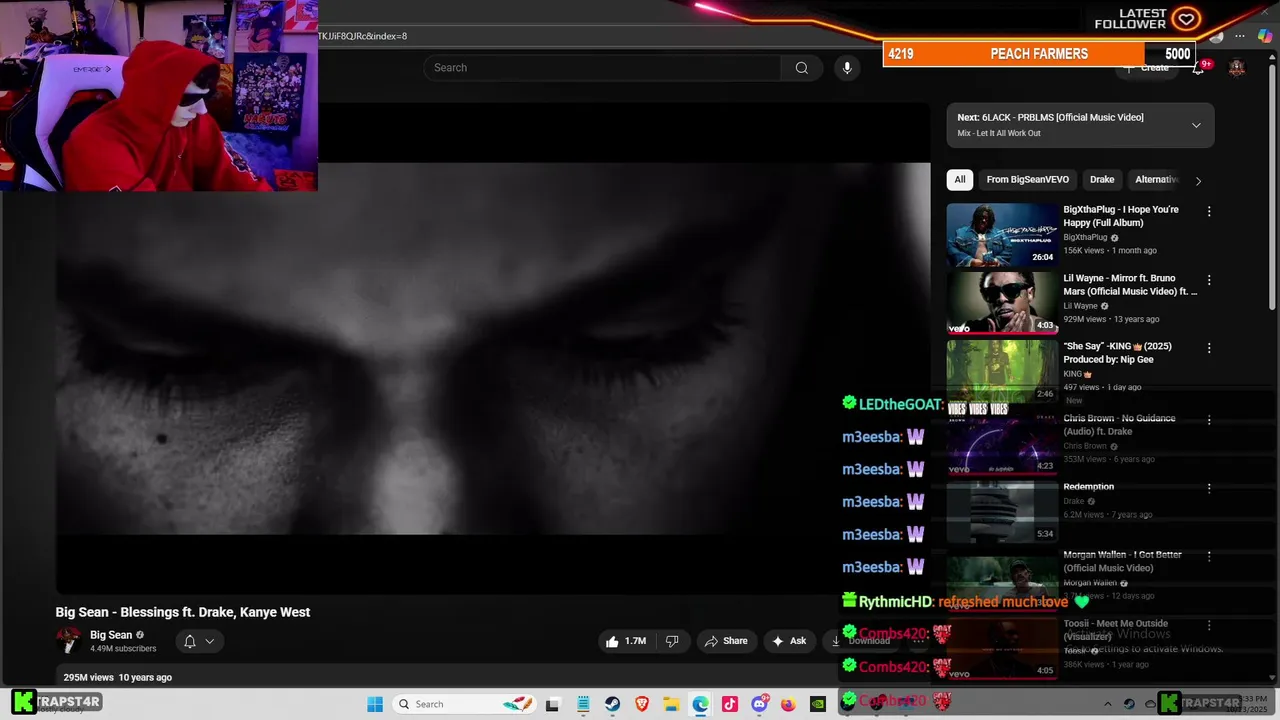
Task: Download the Blessings video
Action: tap(860, 641)
